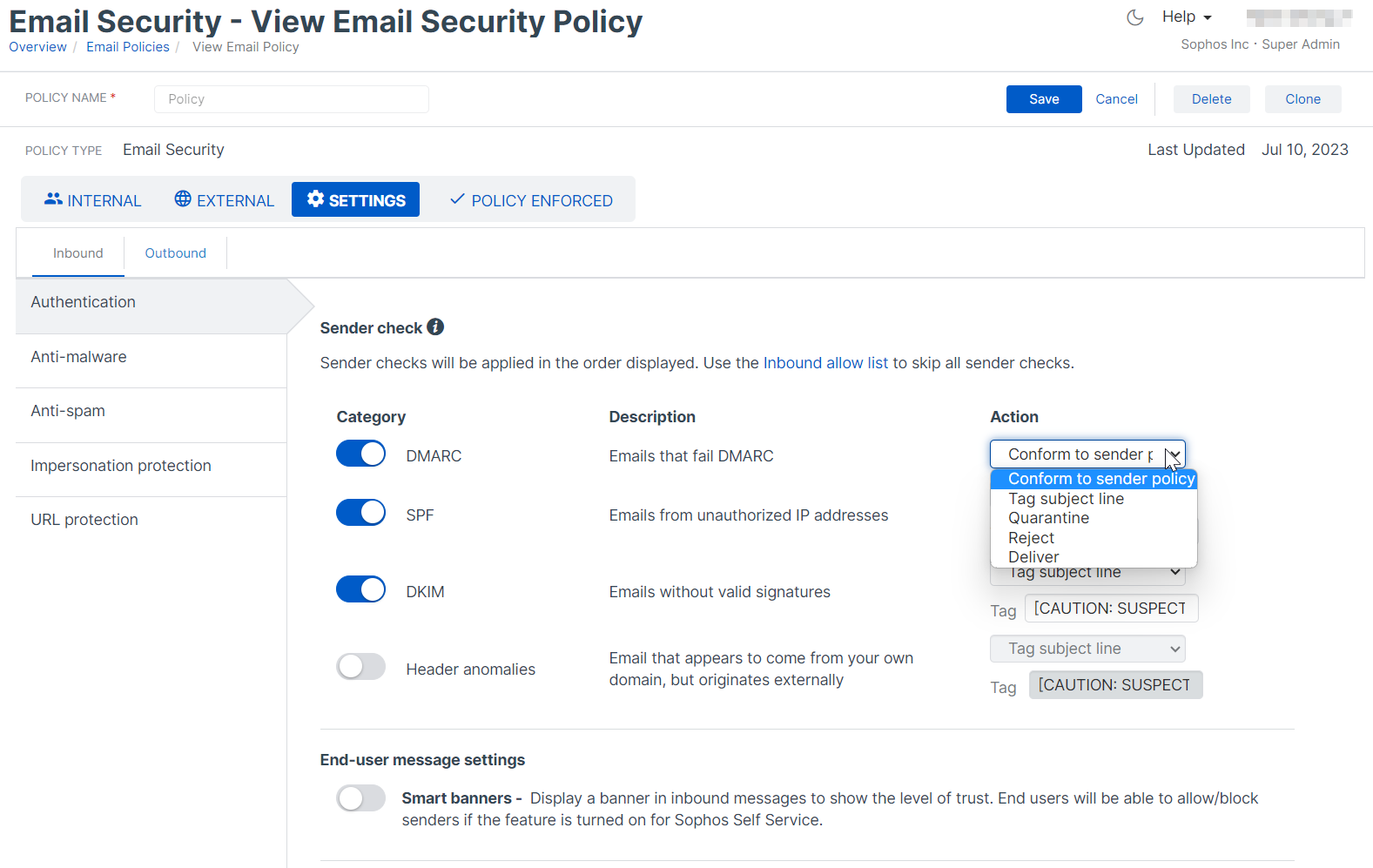The width and height of the screenshot is (1373, 868).
Task: Turn off the SPF check toggle
Action: (360, 513)
